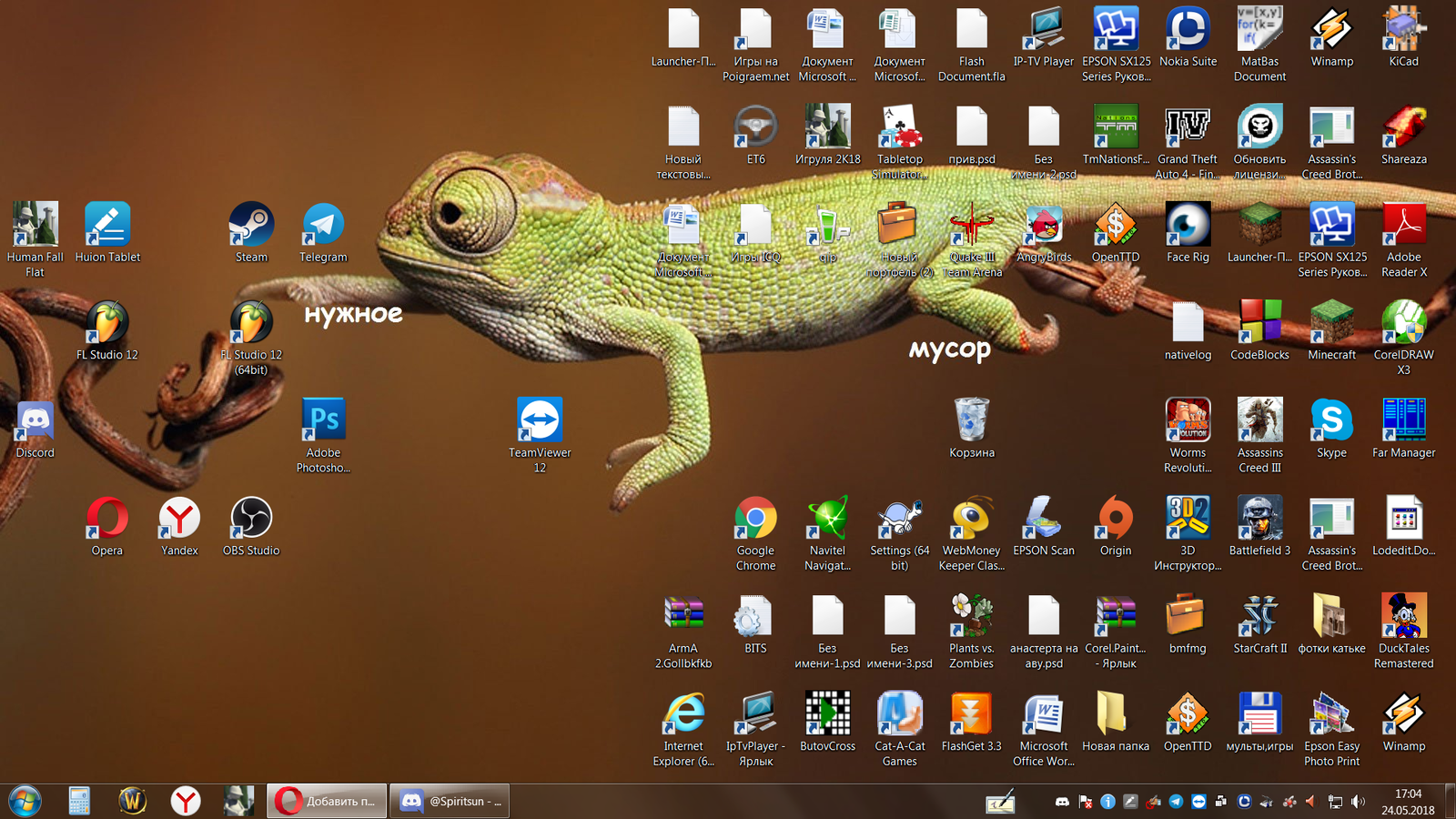Switch to Opera 'Добавить п...' taskbar window
The image size is (1456, 819).
click(x=327, y=802)
